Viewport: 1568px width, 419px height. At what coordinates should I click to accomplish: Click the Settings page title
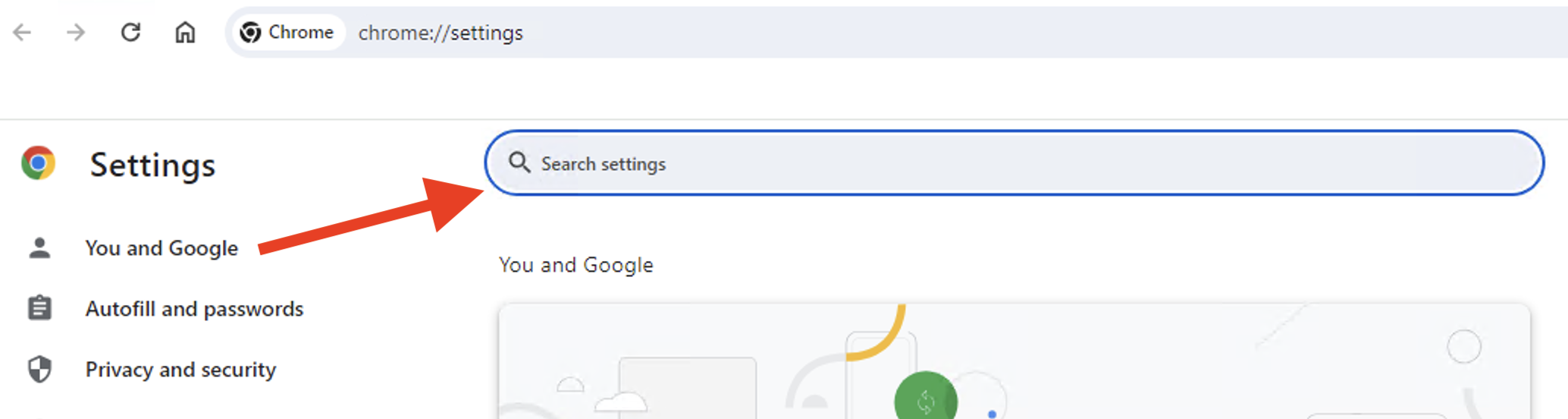pos(152,165)
